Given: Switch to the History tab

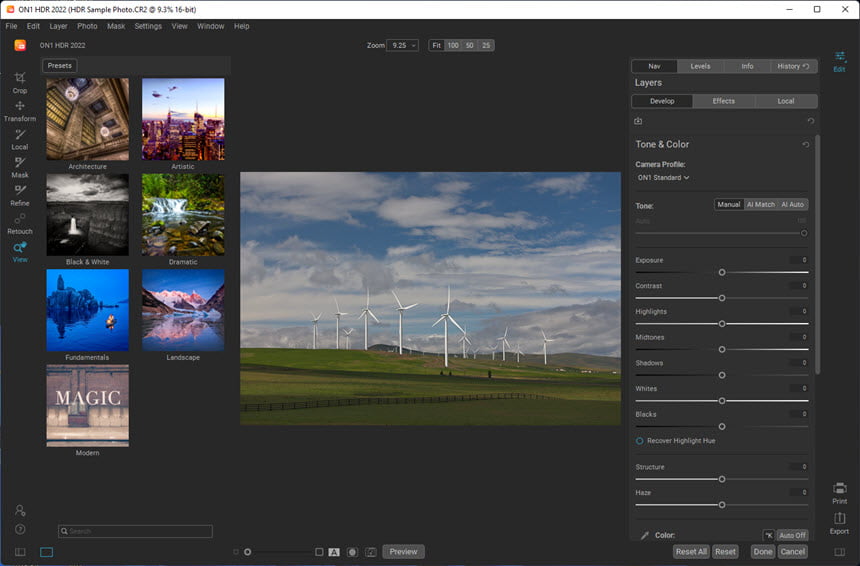Looking at the screenshot, I should 793,66.
